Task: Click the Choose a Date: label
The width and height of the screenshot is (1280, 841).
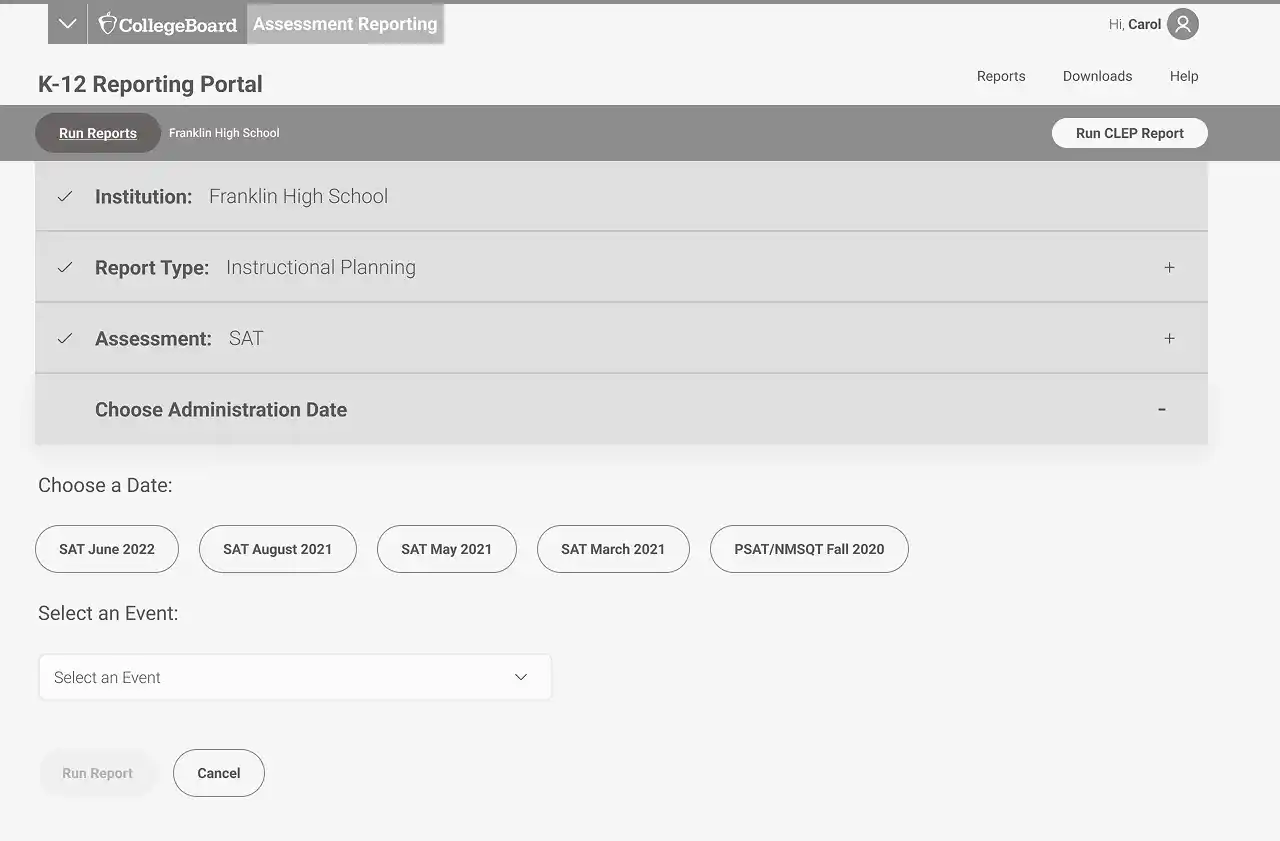Action: click(105, 486)
